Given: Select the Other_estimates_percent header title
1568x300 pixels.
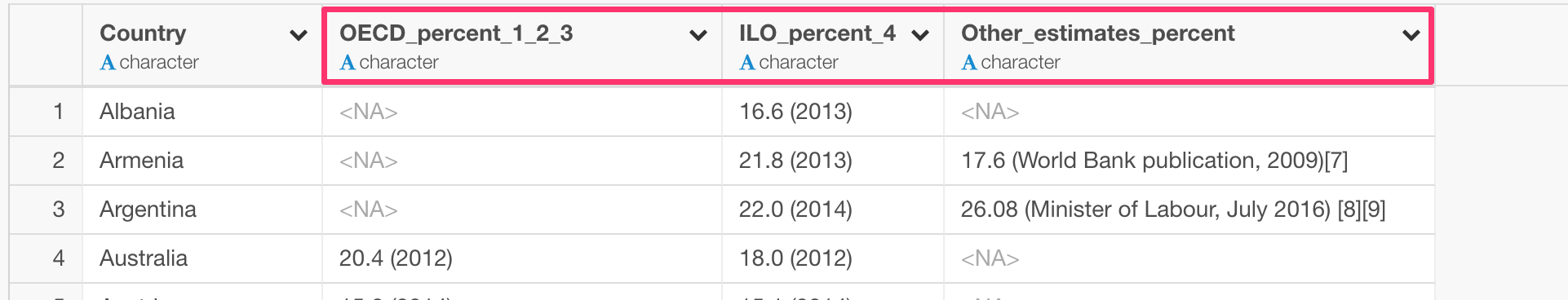Looking at the screenshot, I should click(x=1098, y=33).
